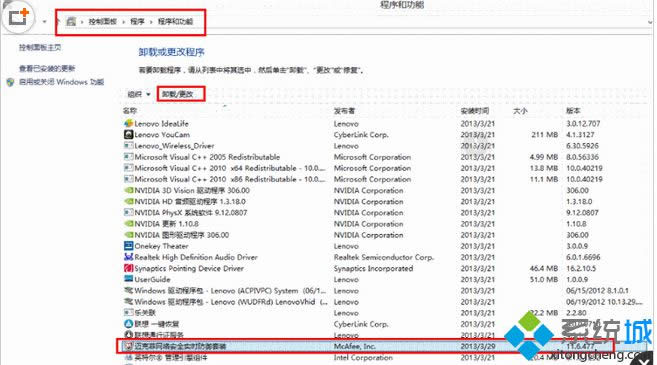Viewport: 657px width, 365px height.
Task: Sort by the 名称 column header
Action: (x=130, y=111)
